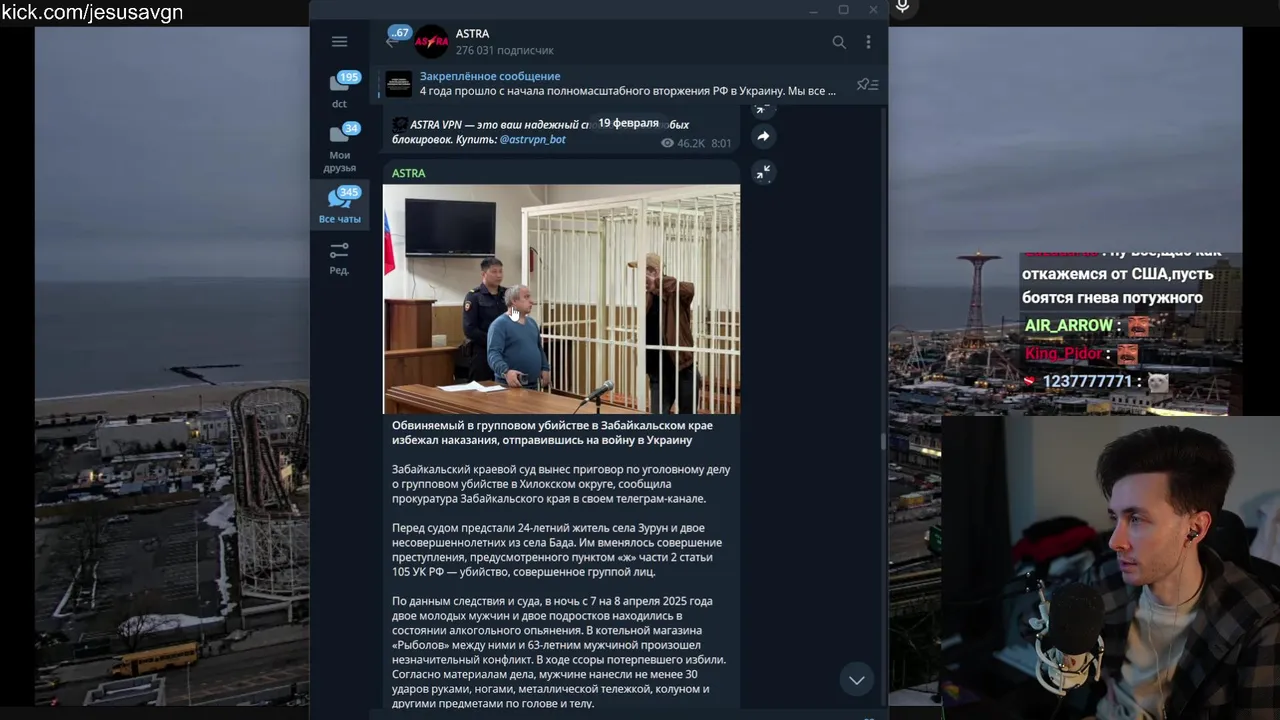Screen dimensions: 1280x720
Task: Share the ASTRA VPN post with forward arrow
Action: coord(763,136)
